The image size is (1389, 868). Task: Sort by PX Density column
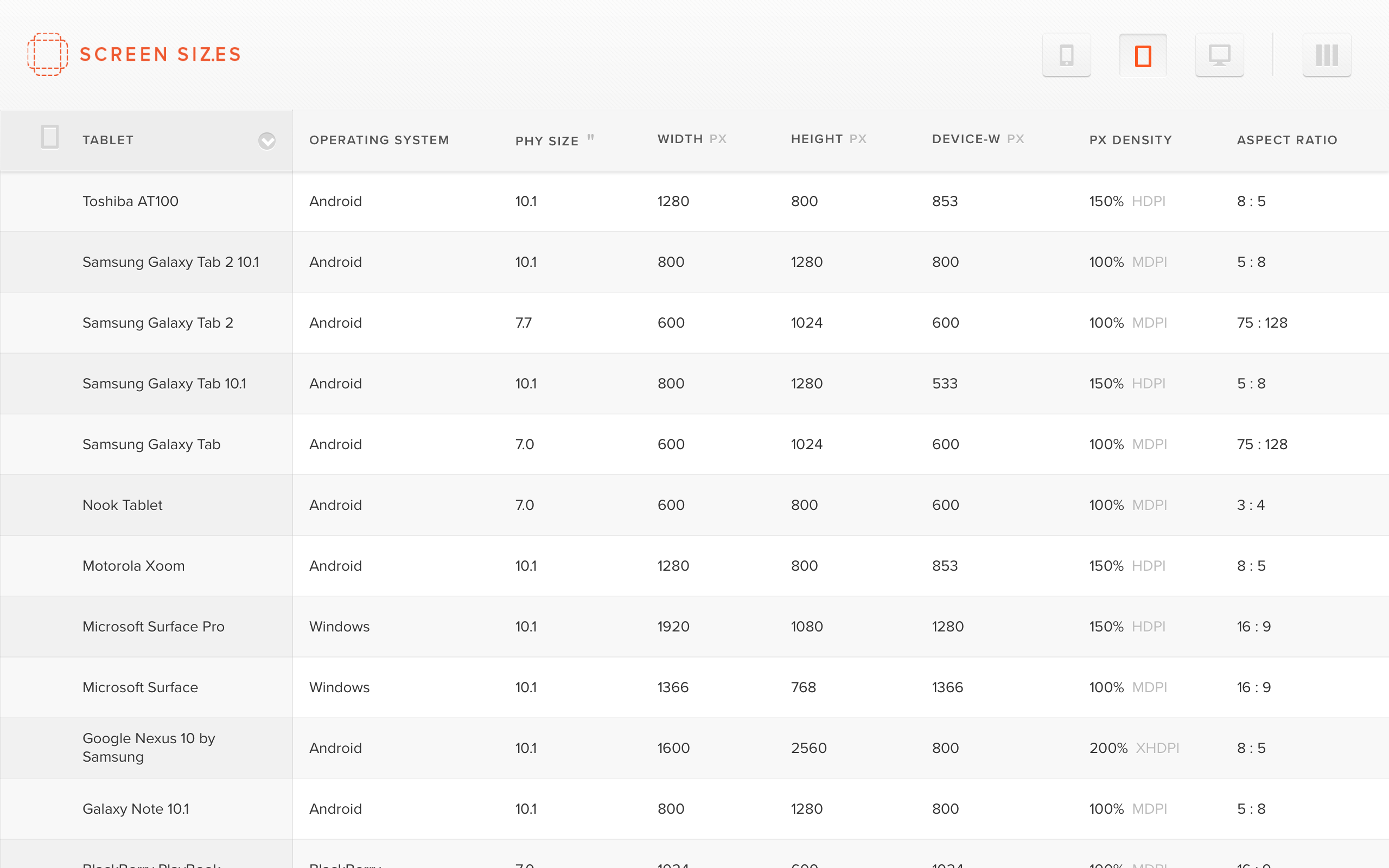(x=1130, y=140)
